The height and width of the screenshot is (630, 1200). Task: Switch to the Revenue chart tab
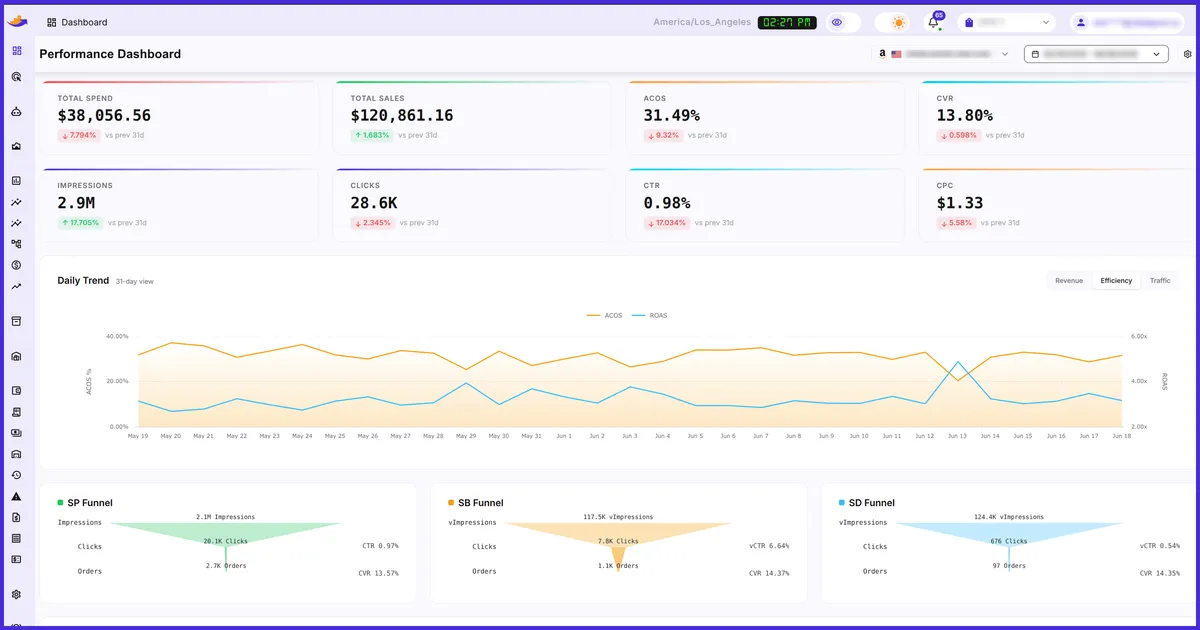[1069, 281]
